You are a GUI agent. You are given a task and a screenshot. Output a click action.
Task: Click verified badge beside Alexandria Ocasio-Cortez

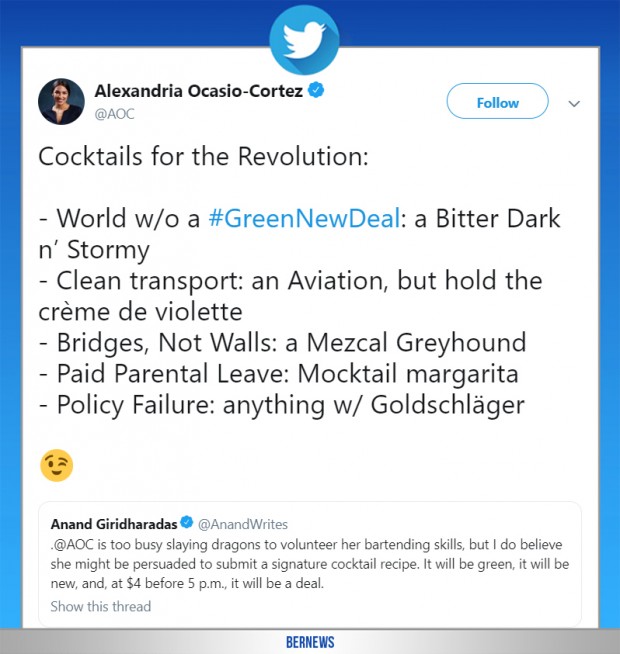click(x=316, y=92)
